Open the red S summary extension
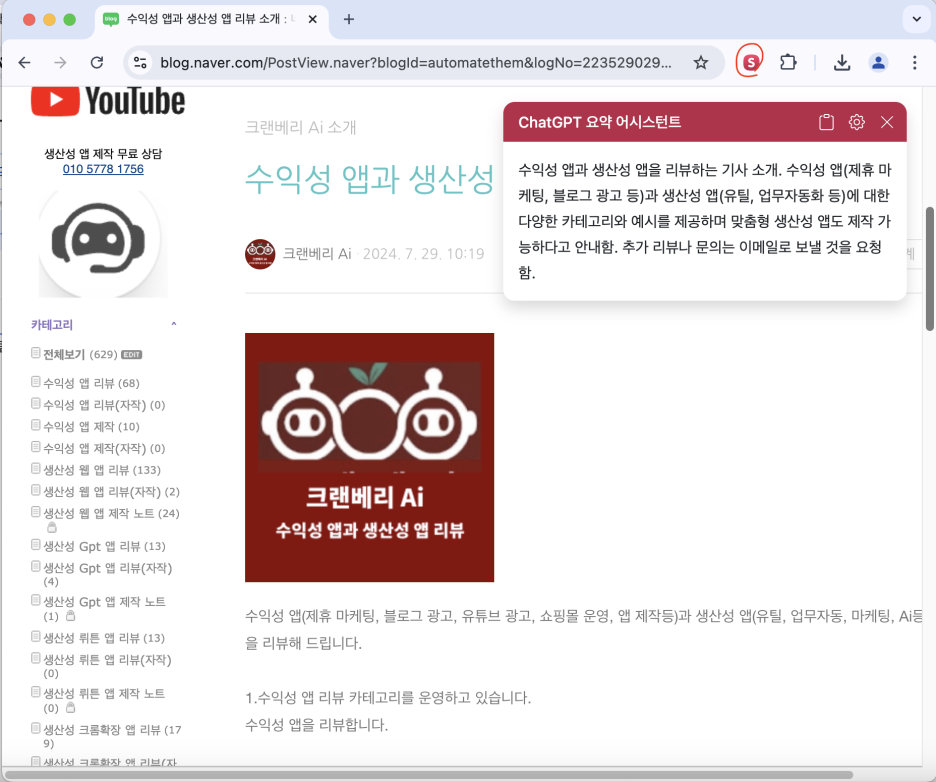Image resolution: width=936 pixels, height=782 pixels. click(x=750, y=61)
